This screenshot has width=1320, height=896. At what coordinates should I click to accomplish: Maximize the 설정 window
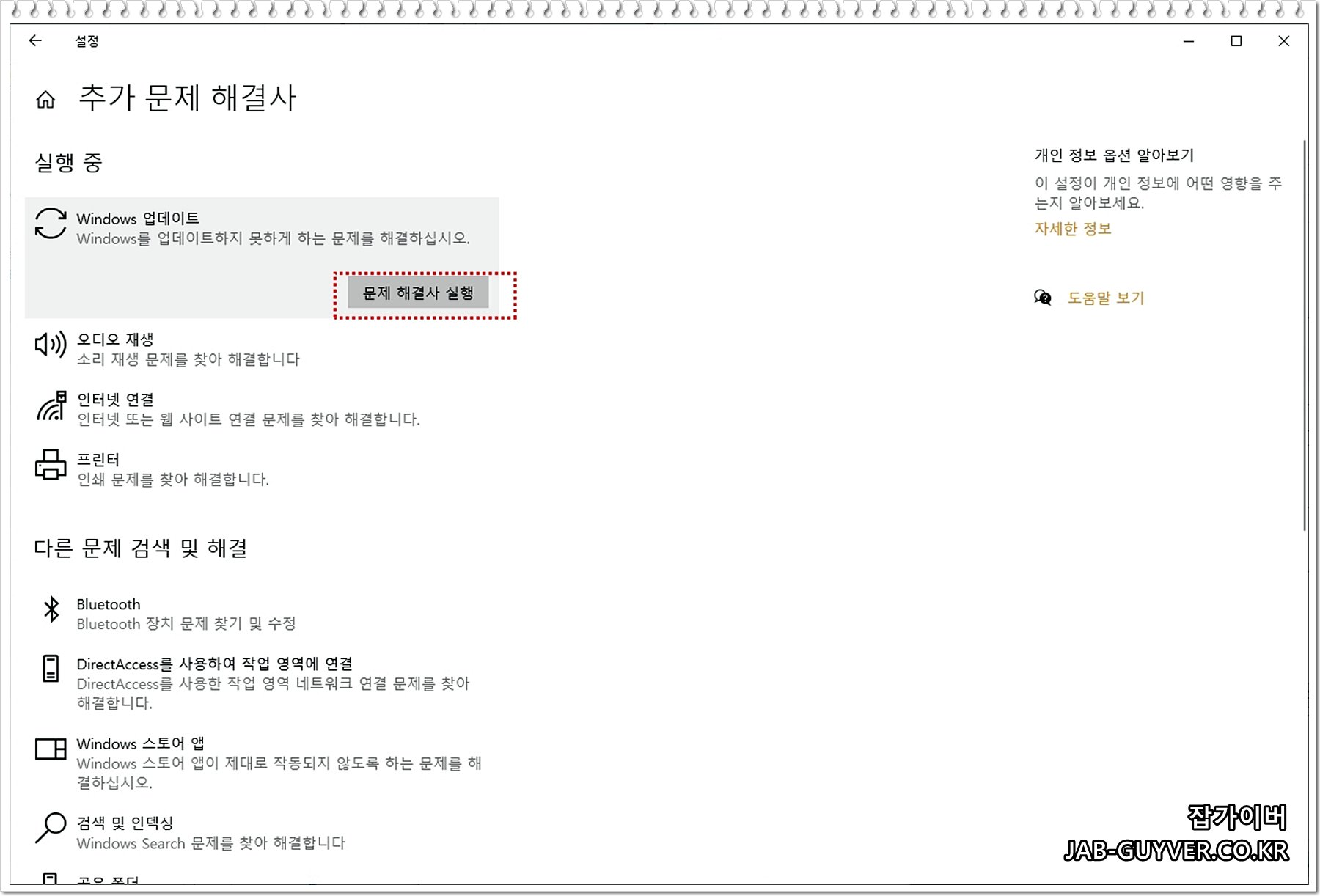tap(1236, 41)
